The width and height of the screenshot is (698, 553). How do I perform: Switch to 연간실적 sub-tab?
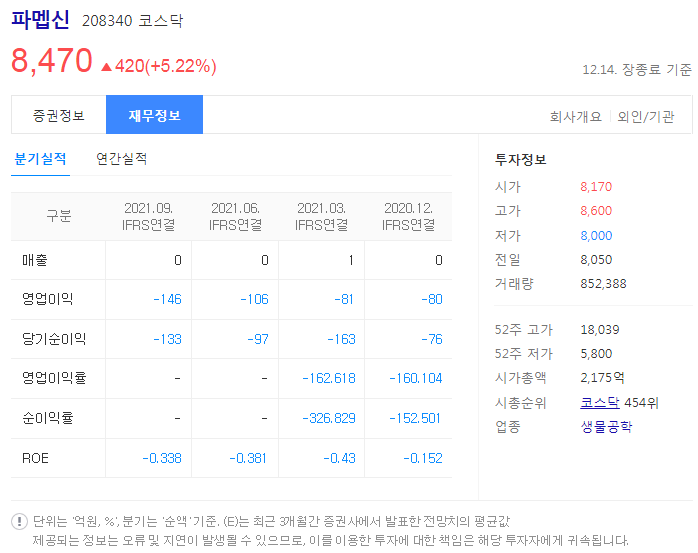(122, 159)
